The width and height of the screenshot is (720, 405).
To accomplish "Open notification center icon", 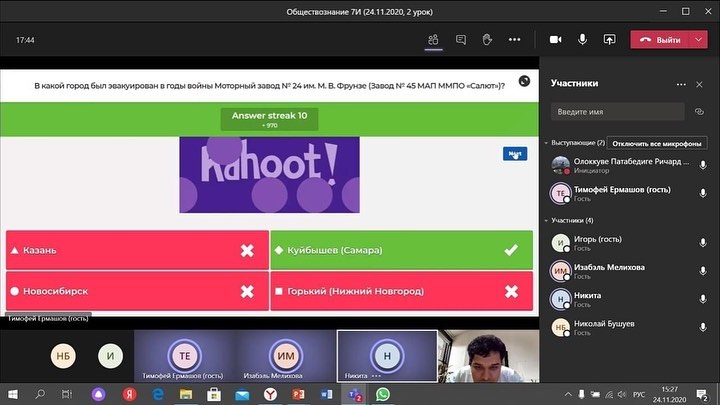I will (x=702, y=394).
